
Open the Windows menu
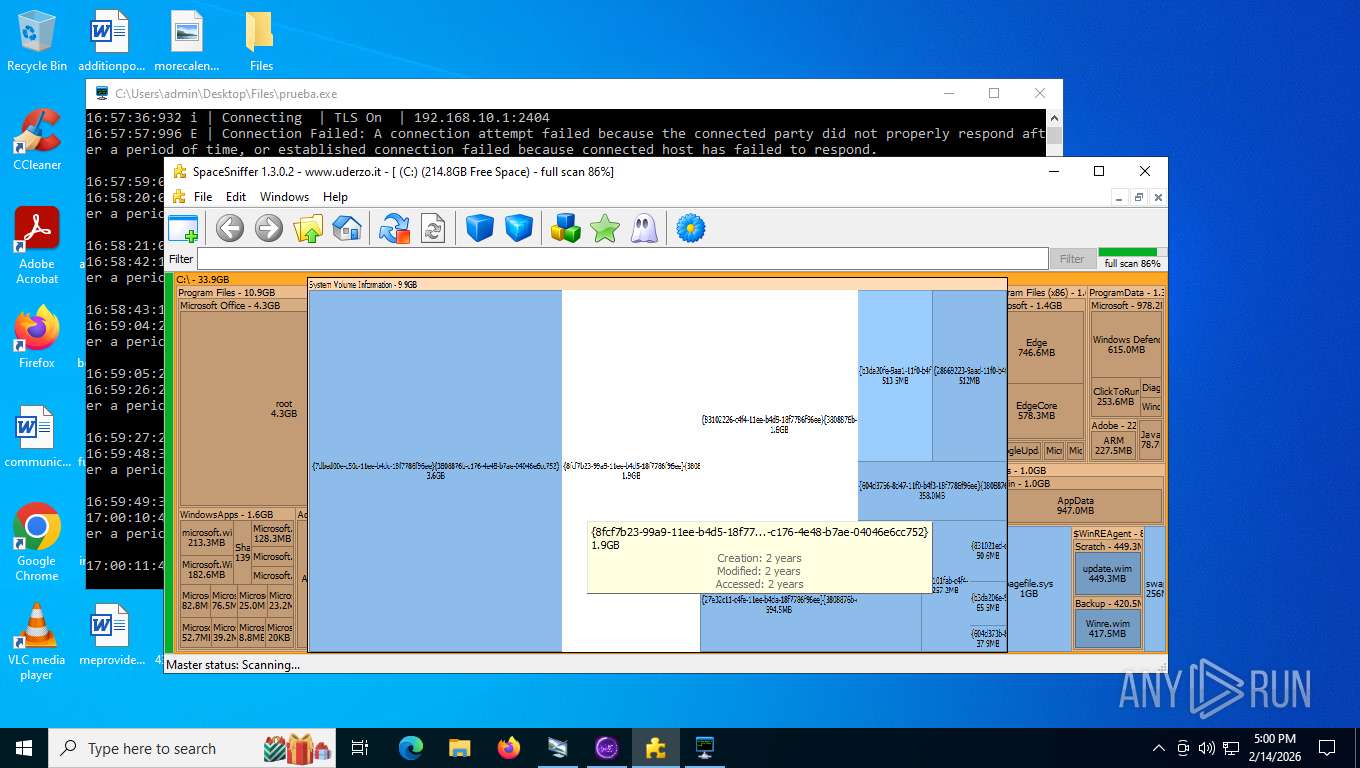[285, 197]
